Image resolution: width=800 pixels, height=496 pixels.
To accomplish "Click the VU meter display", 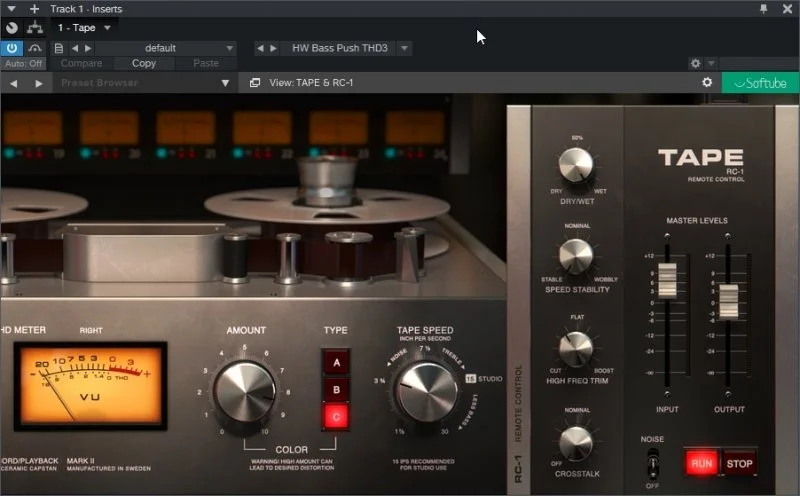I will tap(90, 386).
